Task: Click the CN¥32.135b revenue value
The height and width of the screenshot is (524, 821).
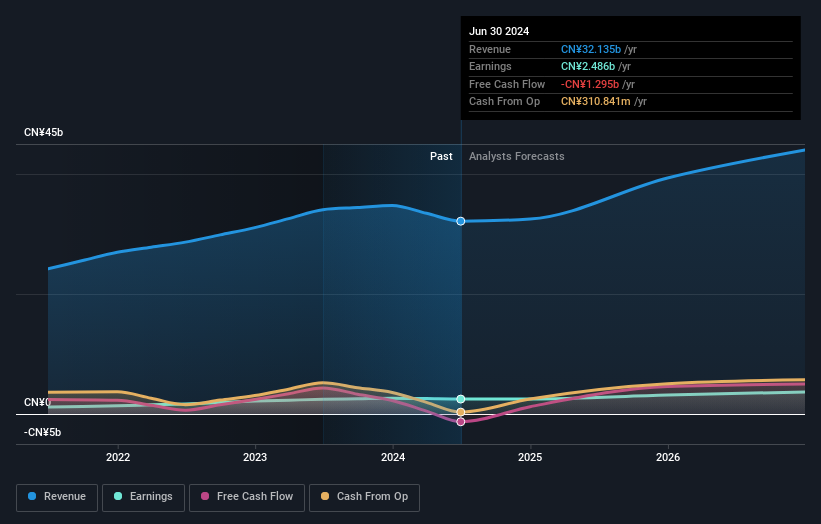Action: pos(591,49)
